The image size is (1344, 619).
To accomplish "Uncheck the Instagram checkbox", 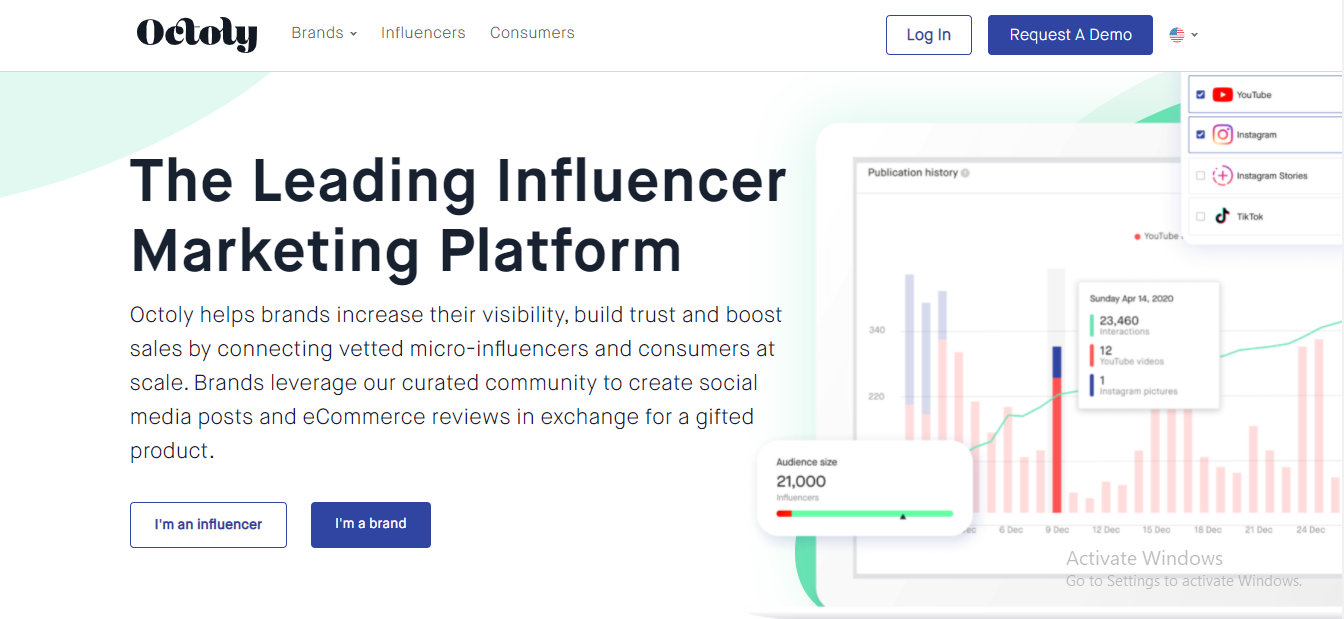I will [1201, 134].
